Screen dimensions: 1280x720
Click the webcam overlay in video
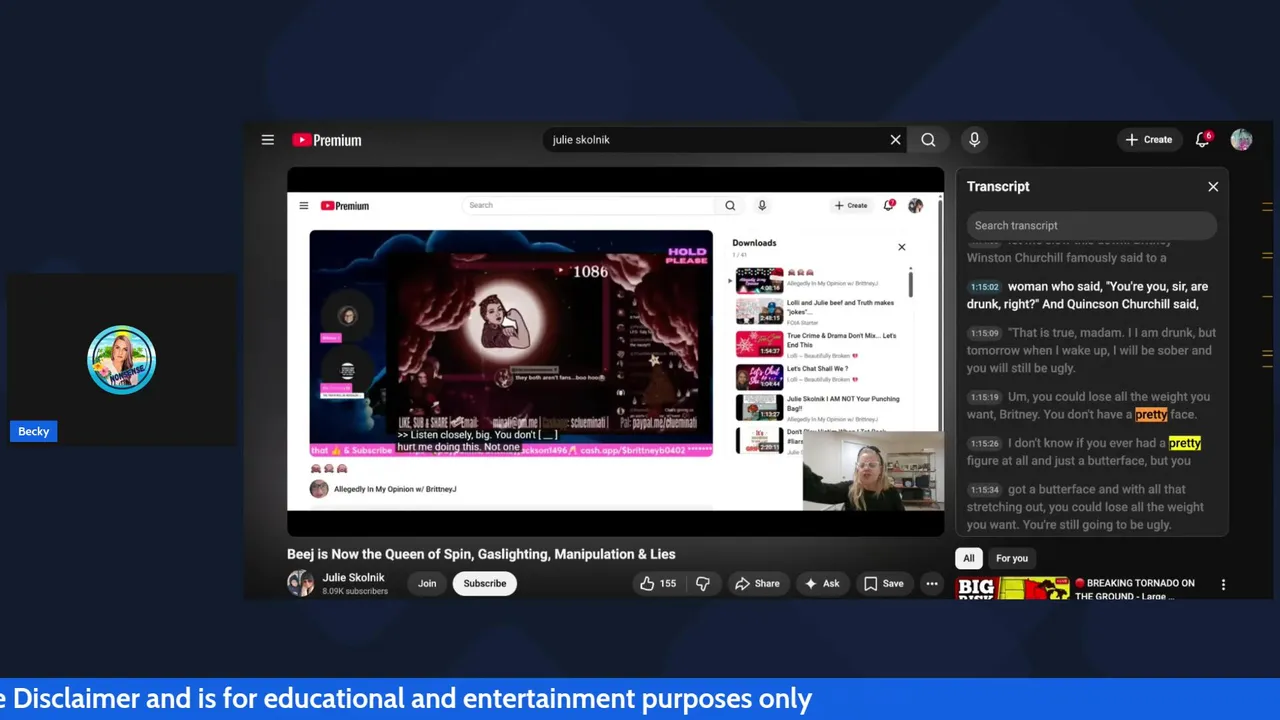pyautogui.click(x=872, y=471)
